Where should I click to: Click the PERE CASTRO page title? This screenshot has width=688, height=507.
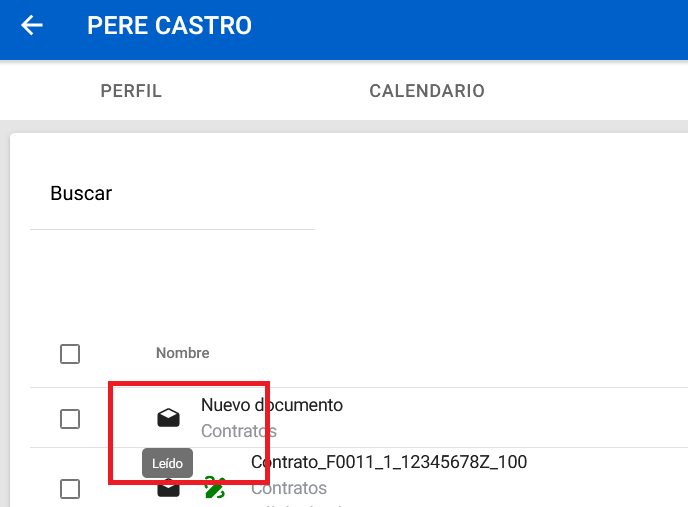(x=169, y=25)
